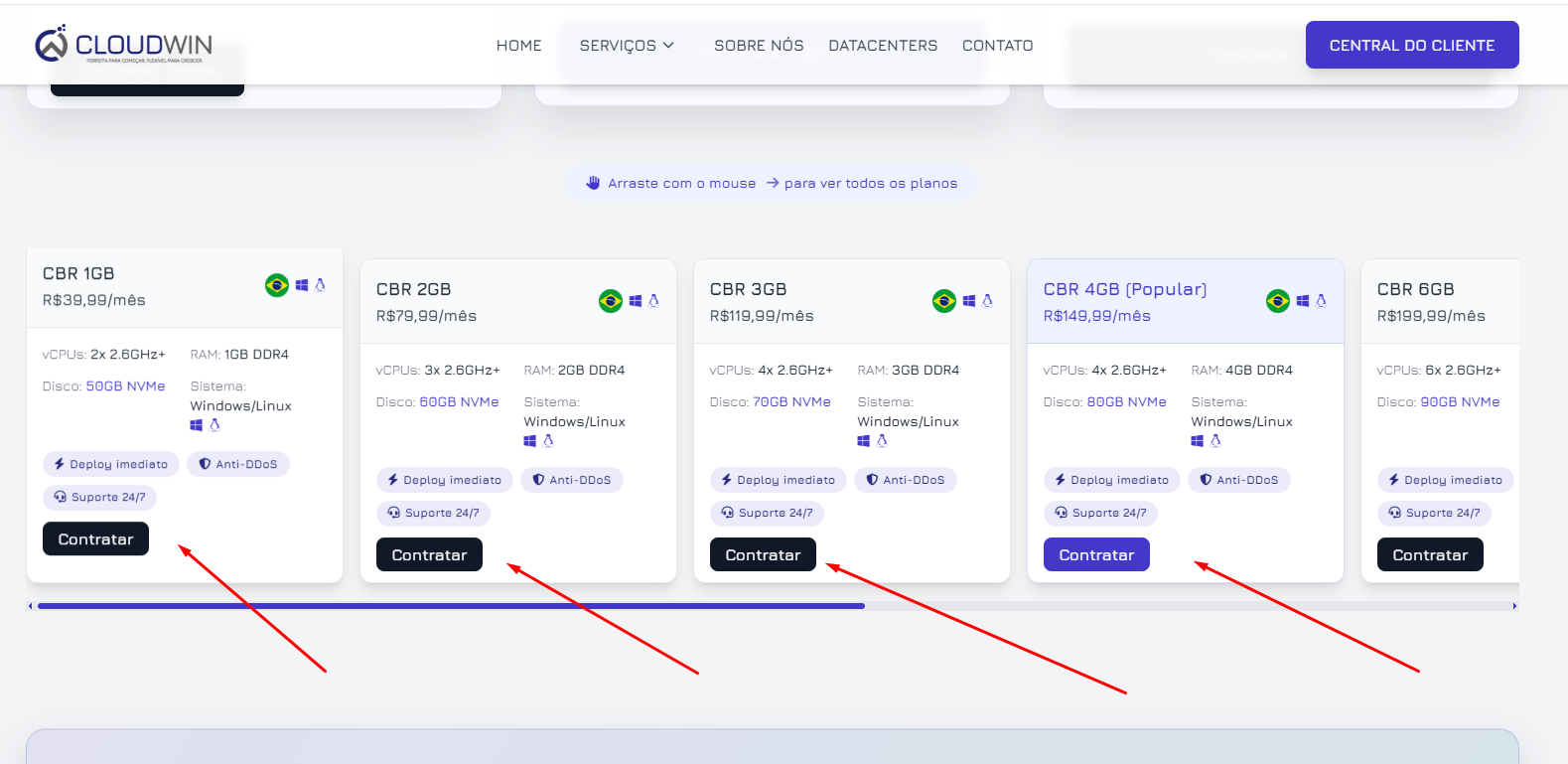The height and width of the screenshot is (764, 1568).
Task: Click Linux icon under Sistema in CBR 1GB
Action: (x=214, y=425)
